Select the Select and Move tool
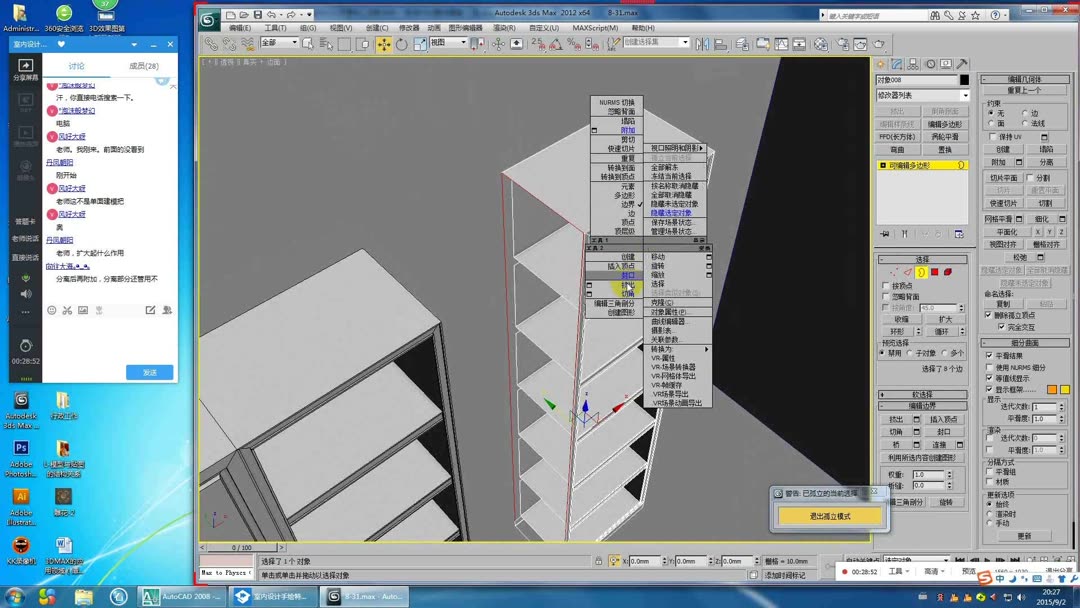 pos(383,42)
